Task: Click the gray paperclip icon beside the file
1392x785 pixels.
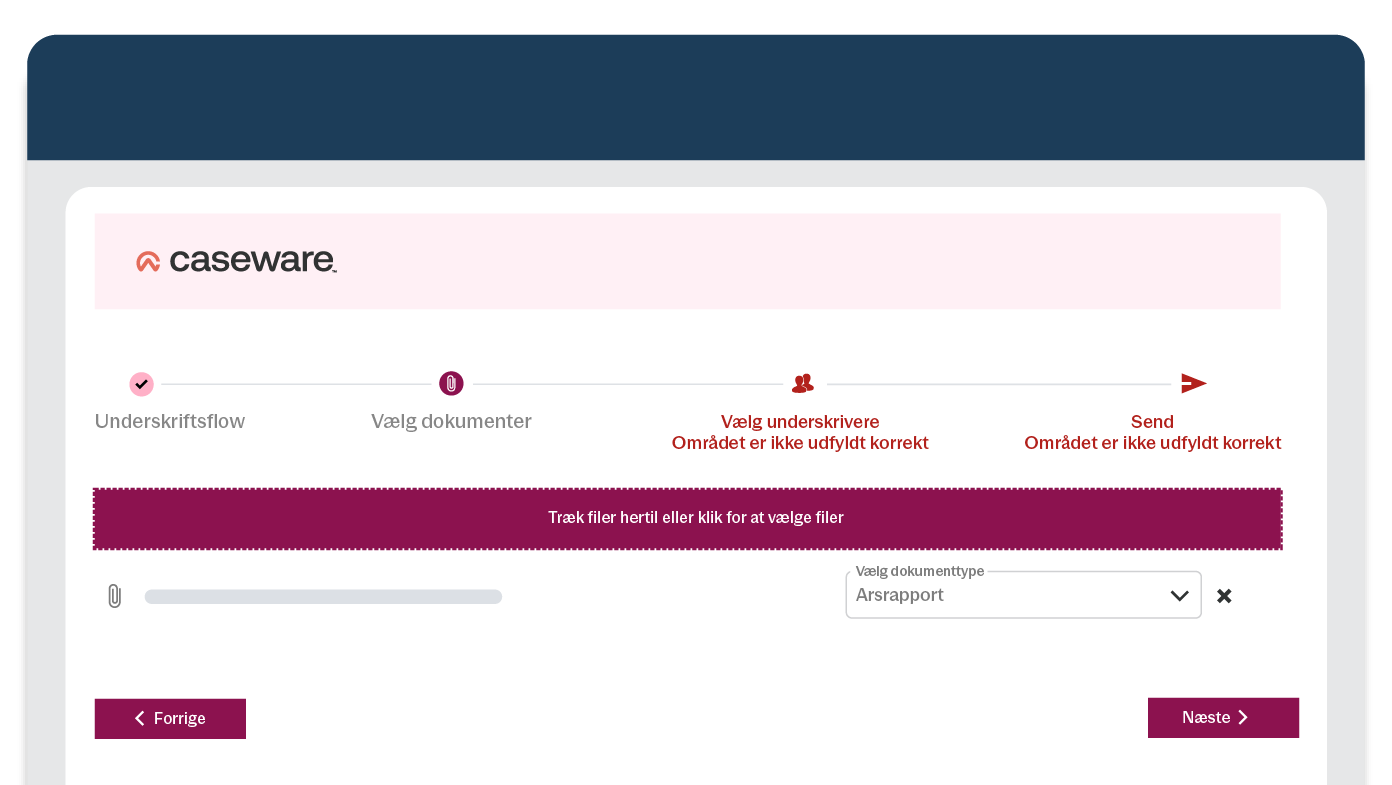Action: (x=114, y=597)
